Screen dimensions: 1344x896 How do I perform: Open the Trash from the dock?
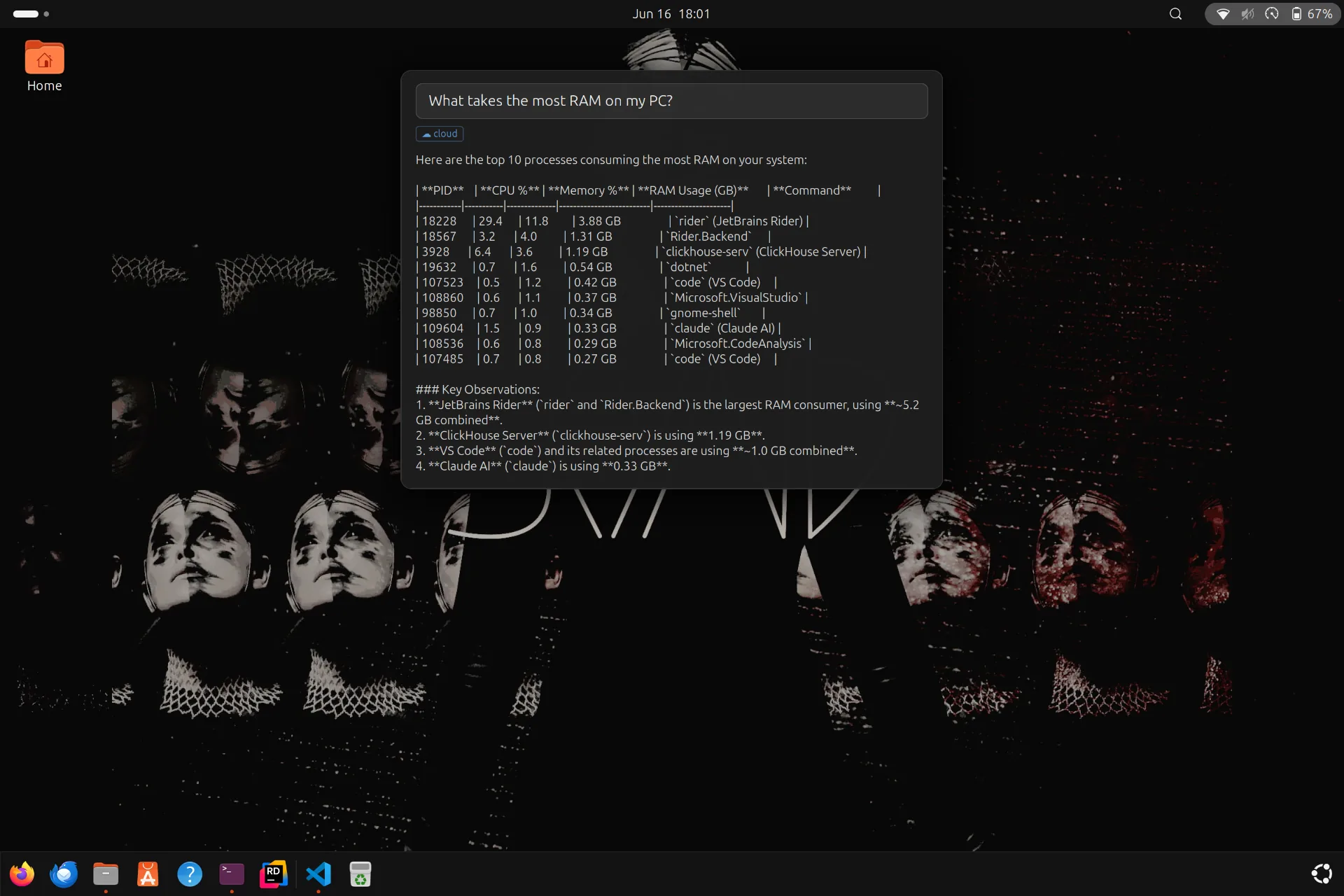[360, 874]
